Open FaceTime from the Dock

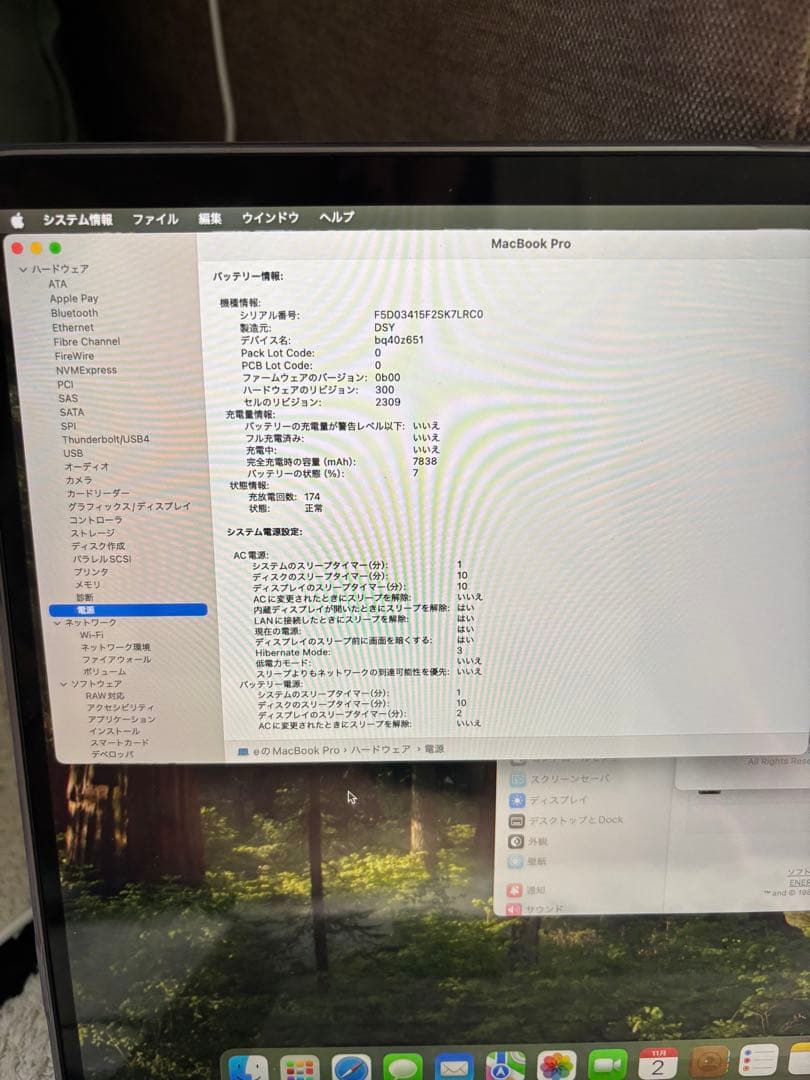point(608,1063)
